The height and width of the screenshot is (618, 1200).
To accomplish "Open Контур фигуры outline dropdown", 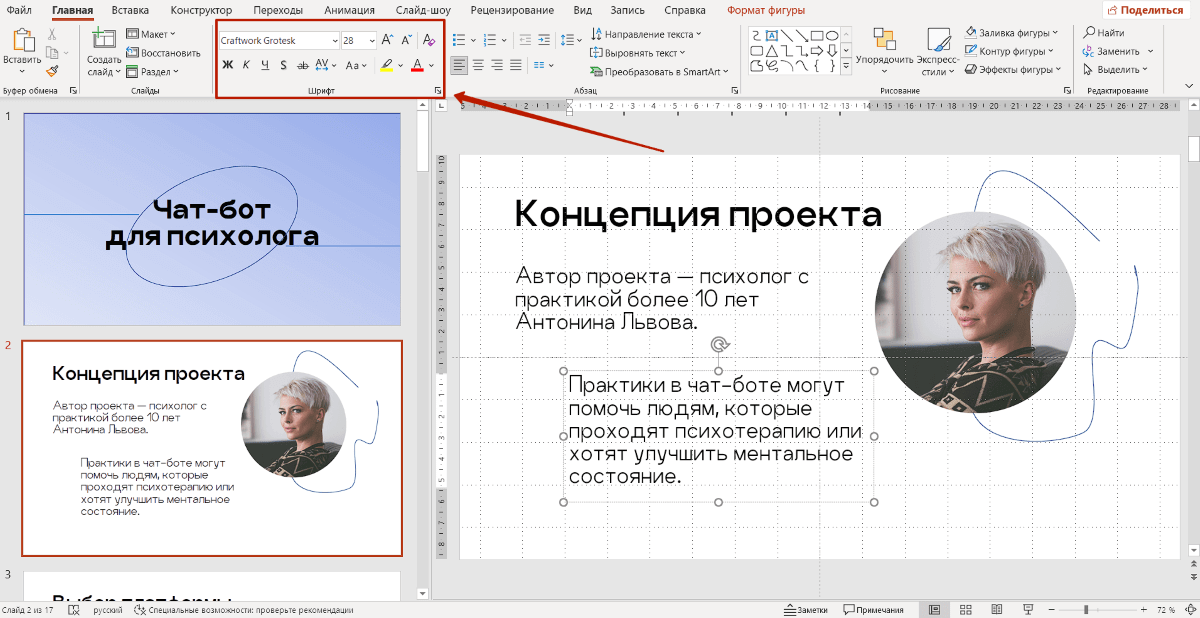I will (1010, 52).
